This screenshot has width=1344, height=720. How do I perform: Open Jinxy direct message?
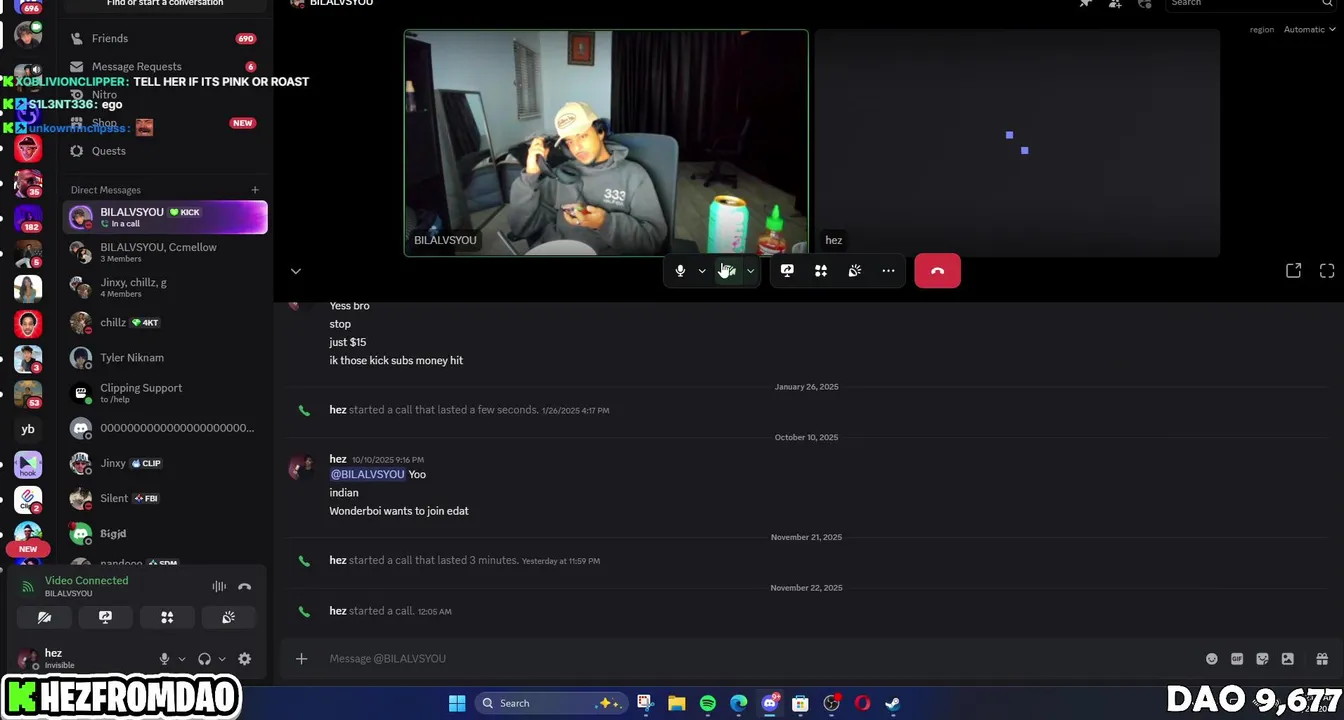[x=165, y=463]
